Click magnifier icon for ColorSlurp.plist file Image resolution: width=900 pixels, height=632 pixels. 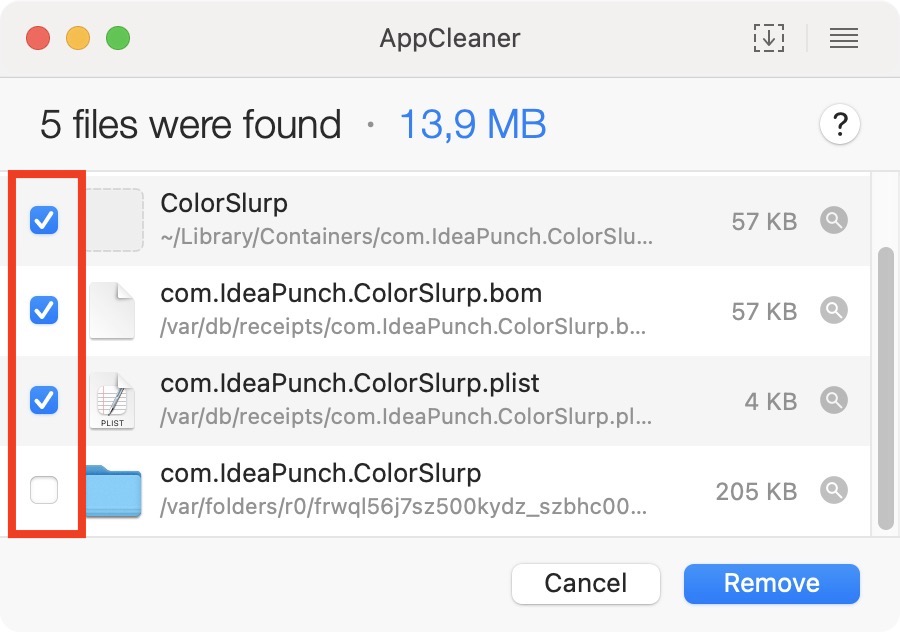click(x=833, y=401)
